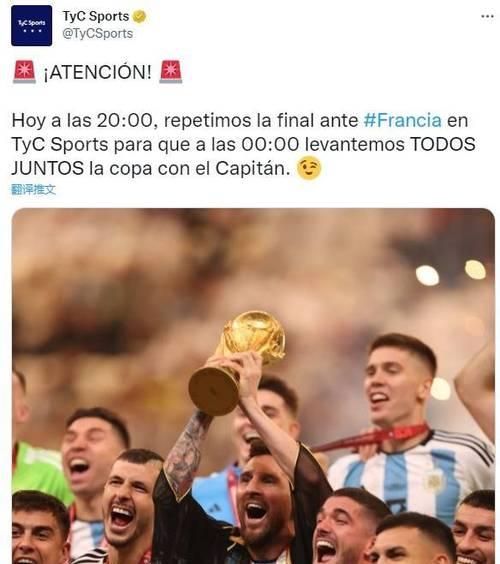Viewport: 500px width, 564px height.
Task: Click the winking face emoji
Action: tap(309, 168)
